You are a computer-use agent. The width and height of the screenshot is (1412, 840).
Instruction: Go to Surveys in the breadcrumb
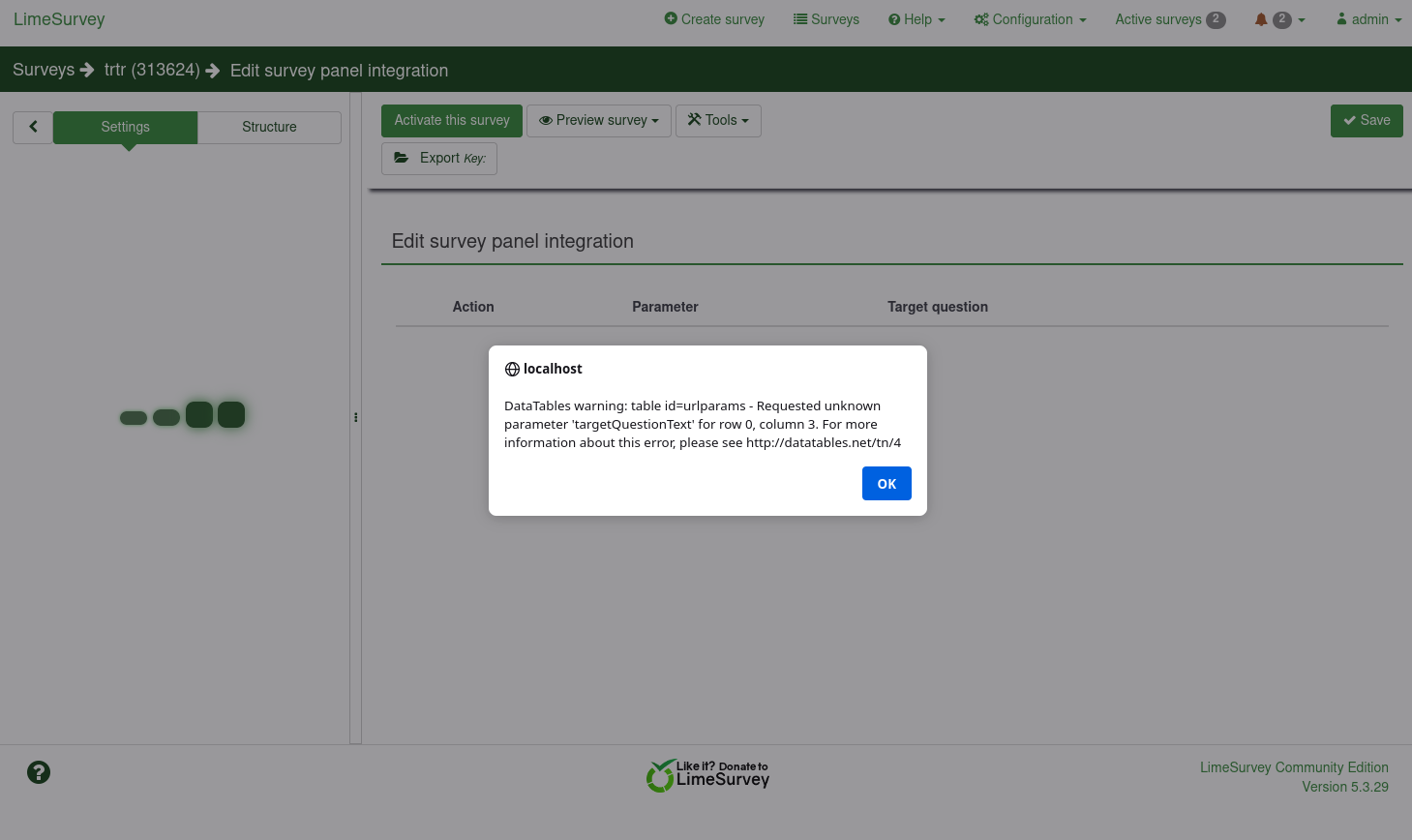tap(44, 70)
